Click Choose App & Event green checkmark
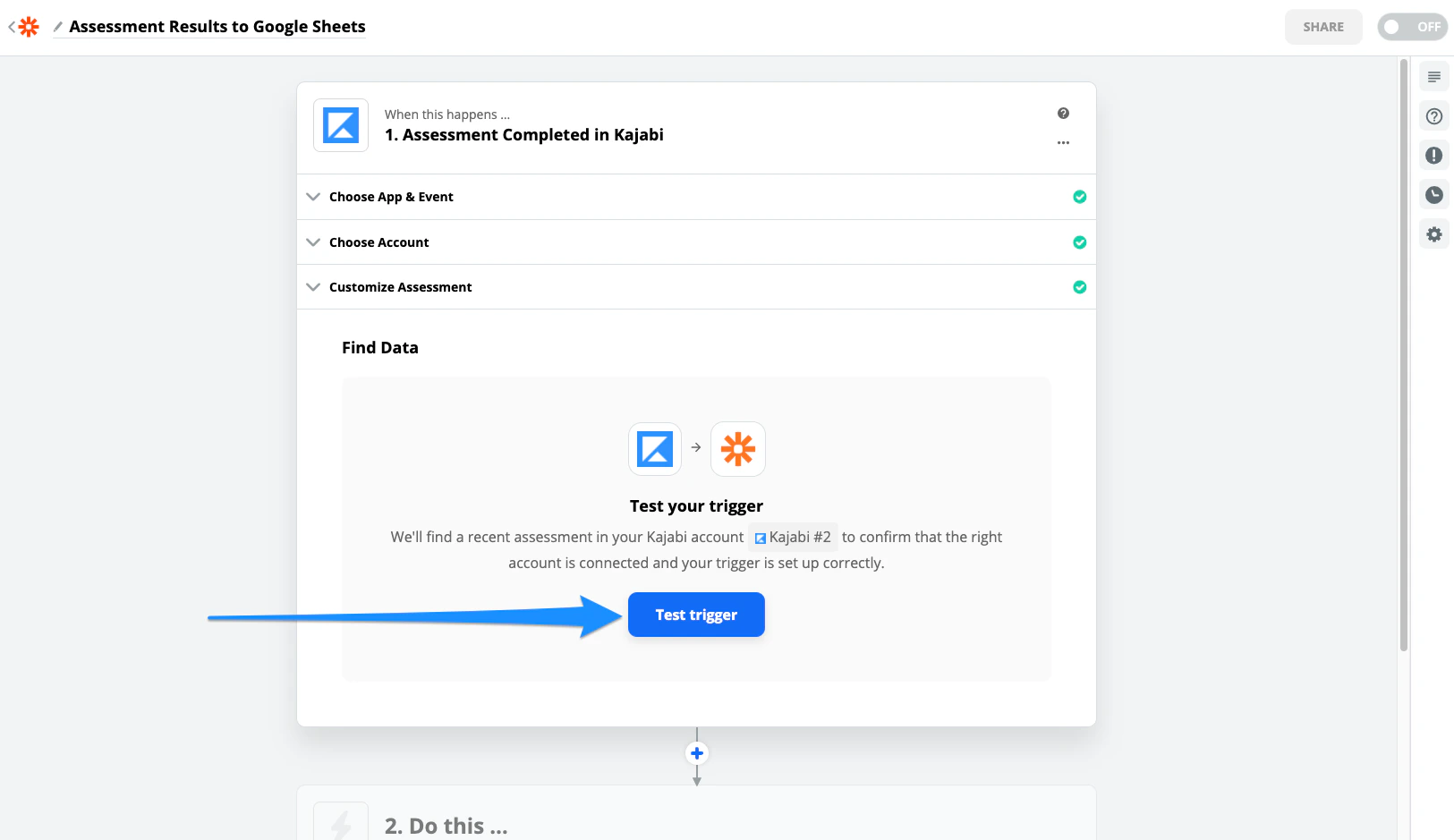1454x840 pixels. tap(1080, 197)
